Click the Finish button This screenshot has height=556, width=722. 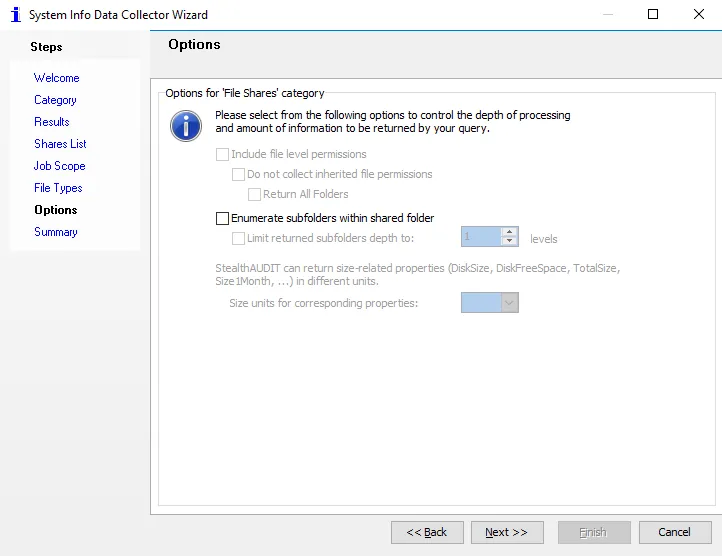[594, 532]
